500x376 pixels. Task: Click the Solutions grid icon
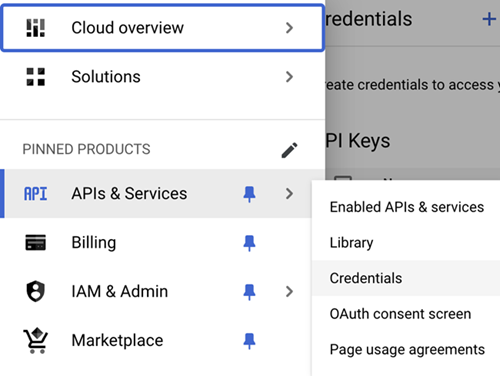click(35, 77)
